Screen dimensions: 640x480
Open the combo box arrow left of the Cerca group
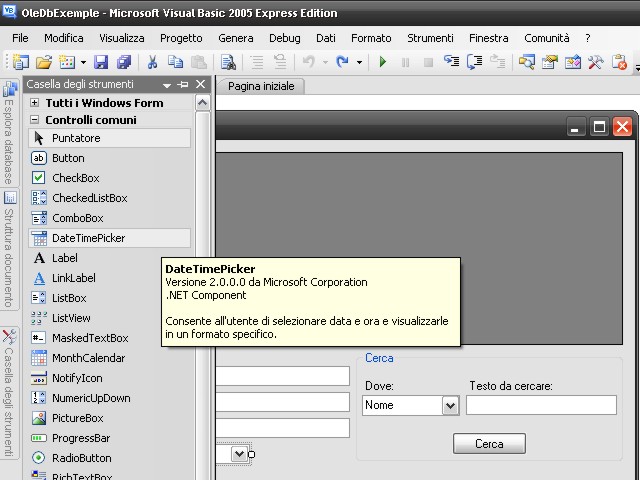click(x=240, y=454)
